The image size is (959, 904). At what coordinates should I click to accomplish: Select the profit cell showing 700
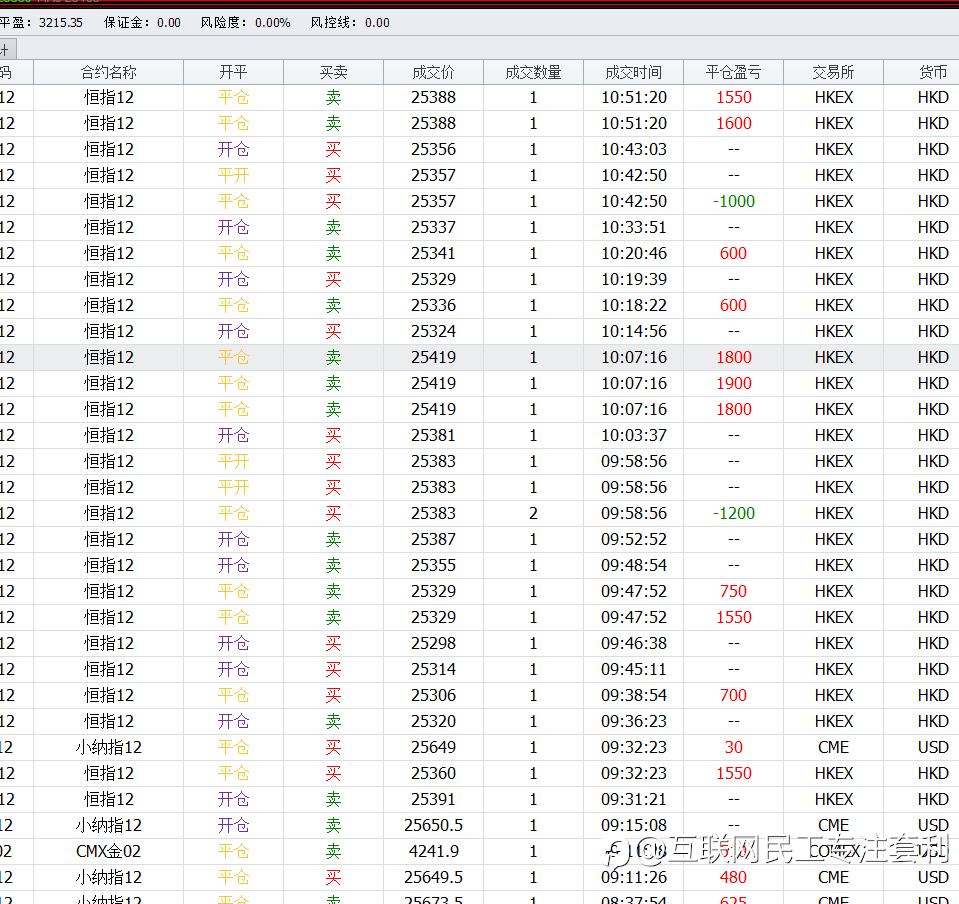[x=733, y=695]
